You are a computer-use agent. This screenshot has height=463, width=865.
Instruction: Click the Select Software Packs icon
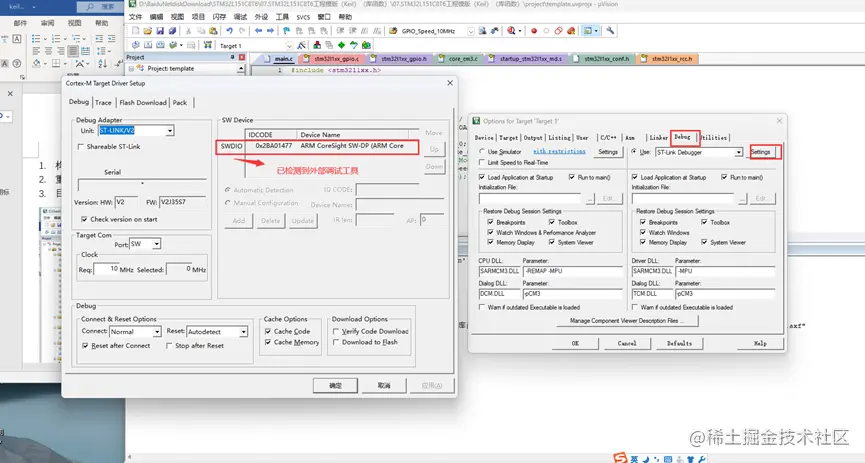[x=354, y=45]
